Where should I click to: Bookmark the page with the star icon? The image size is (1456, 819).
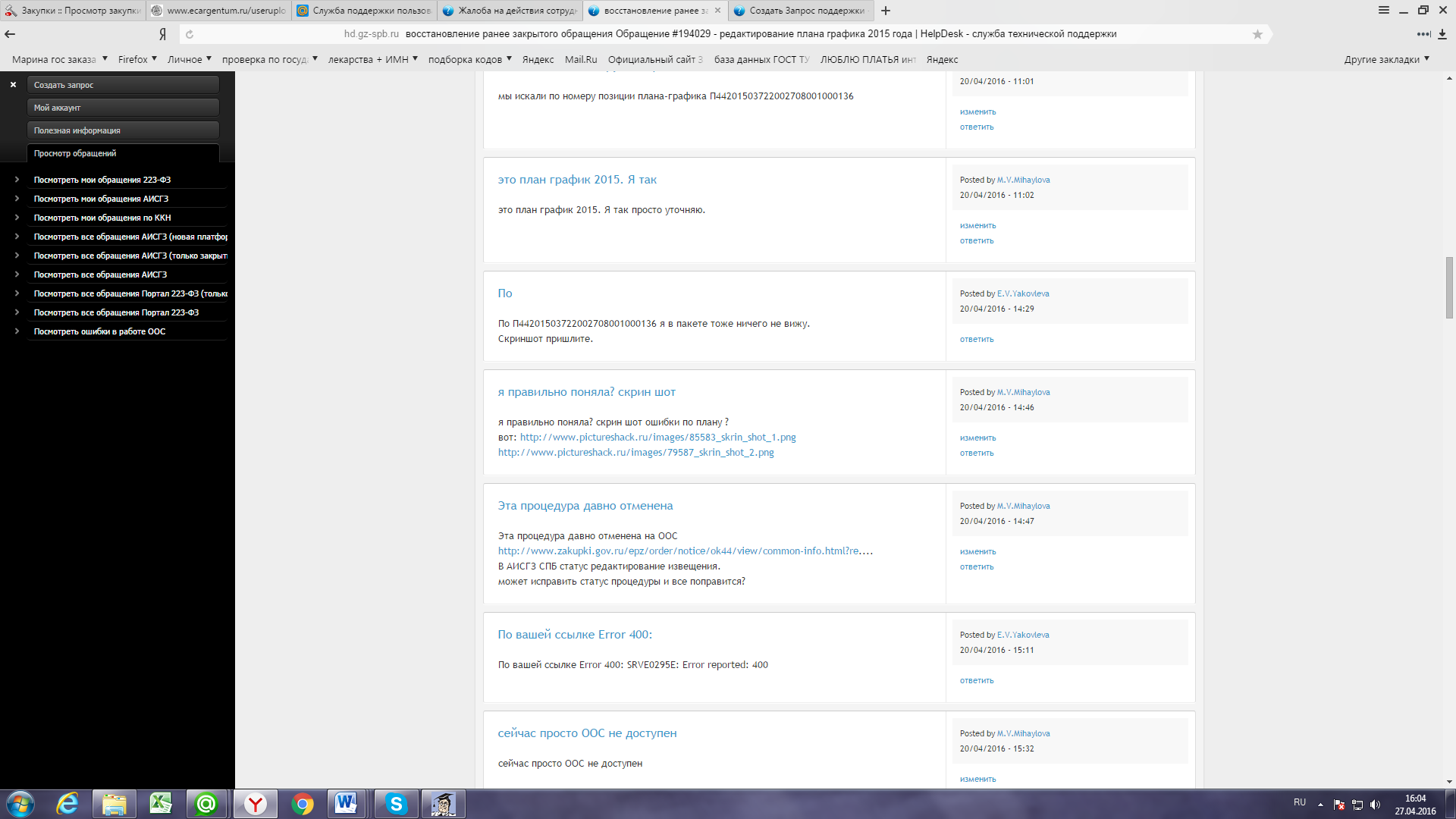tap(1257, 34)
